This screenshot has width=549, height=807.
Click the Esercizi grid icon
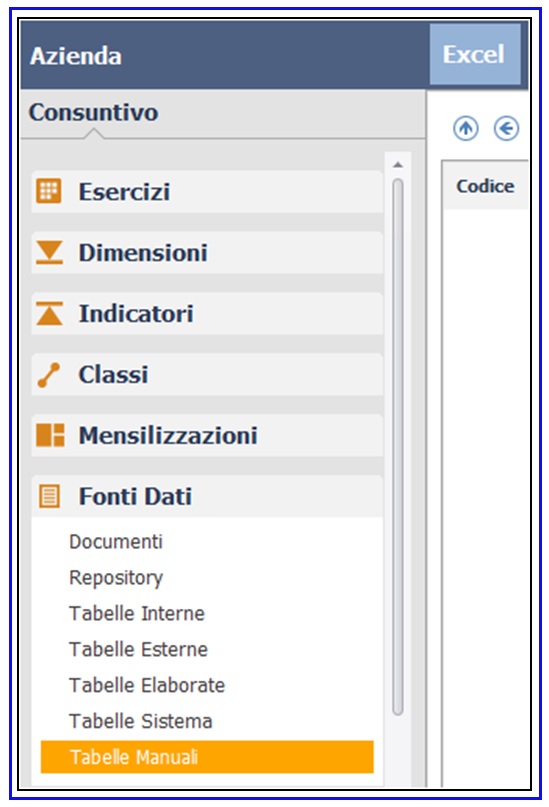(49, 191)
